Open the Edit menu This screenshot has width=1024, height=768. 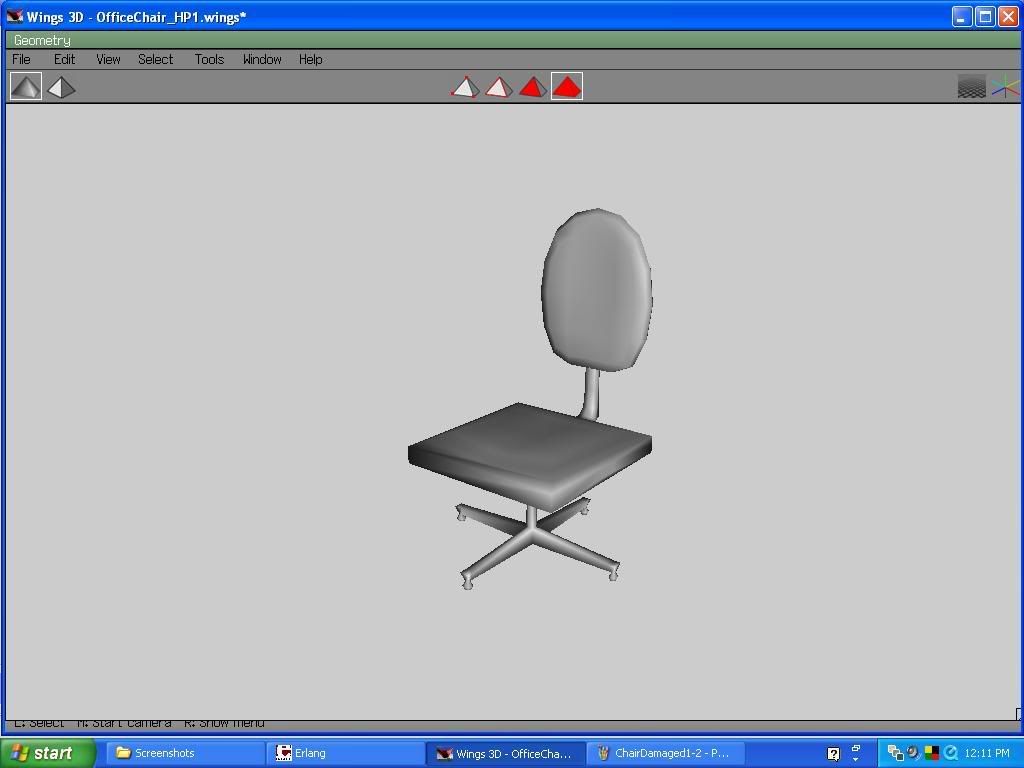(x=64, y=59)
